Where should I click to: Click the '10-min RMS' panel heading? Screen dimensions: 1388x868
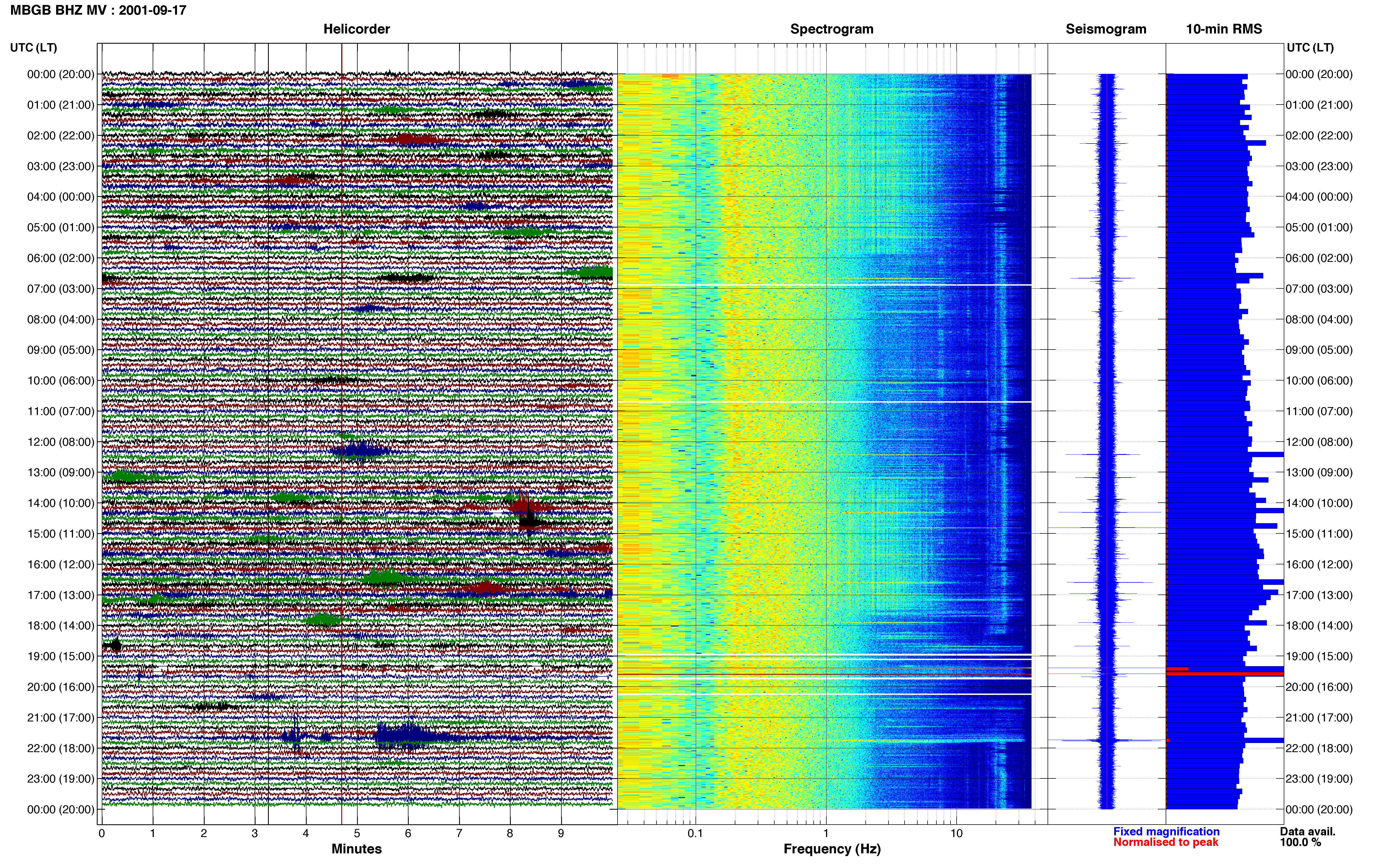click(1224, 29)
